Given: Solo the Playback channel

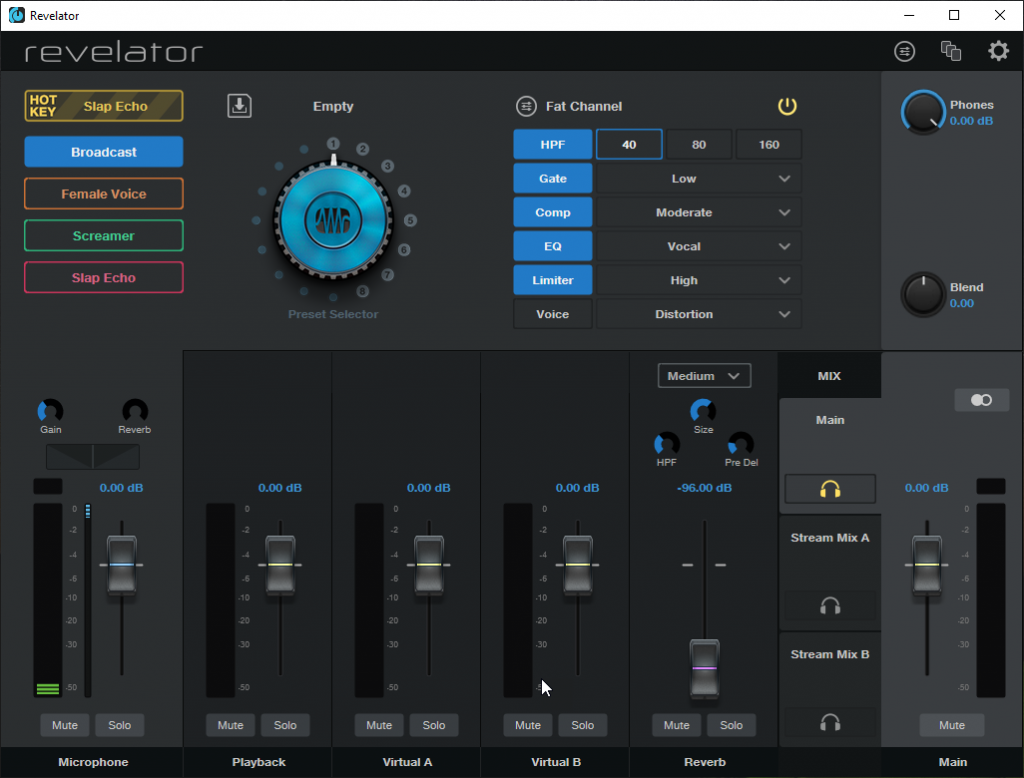Looking at the screenshot, I should [285, 725].
